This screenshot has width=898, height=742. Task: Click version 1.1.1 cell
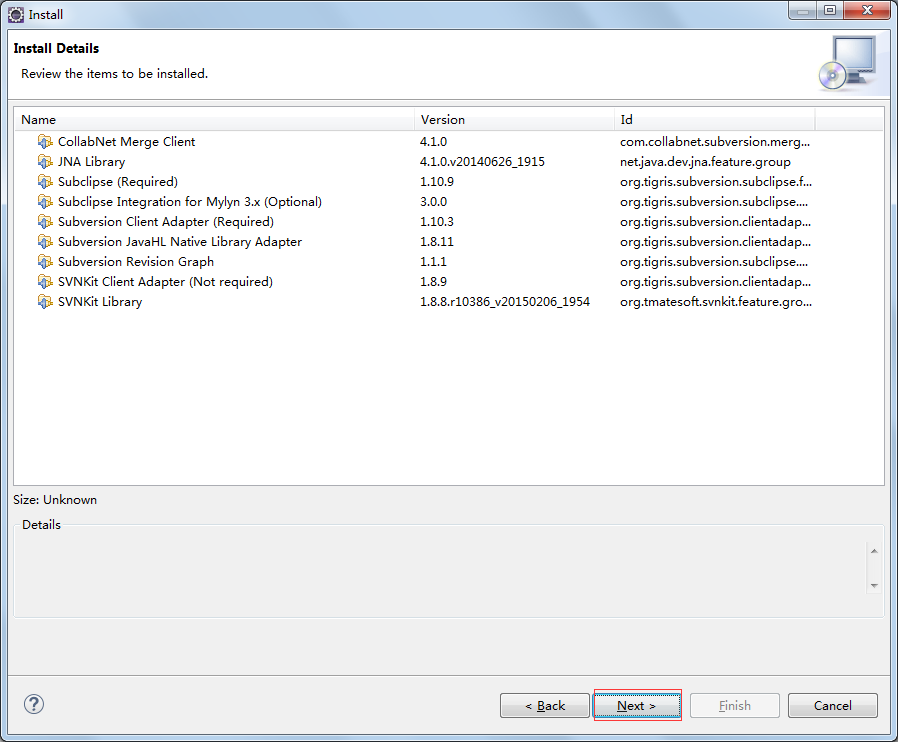(434, 262)
